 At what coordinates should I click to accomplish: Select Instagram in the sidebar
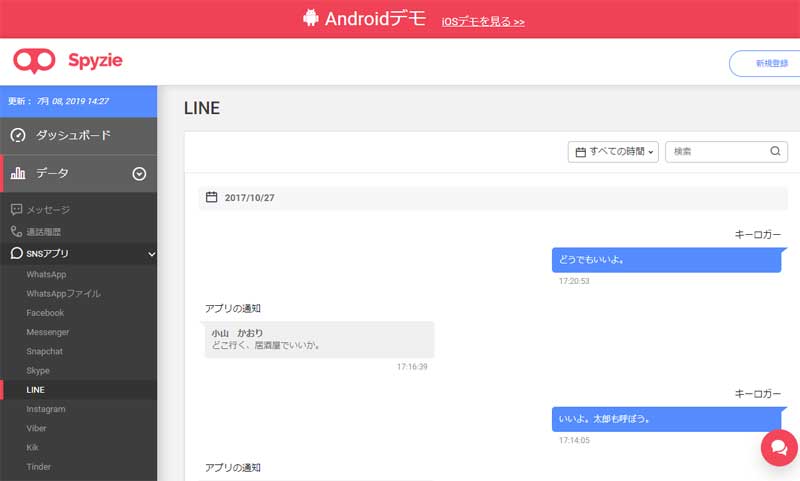pos(46,409)
